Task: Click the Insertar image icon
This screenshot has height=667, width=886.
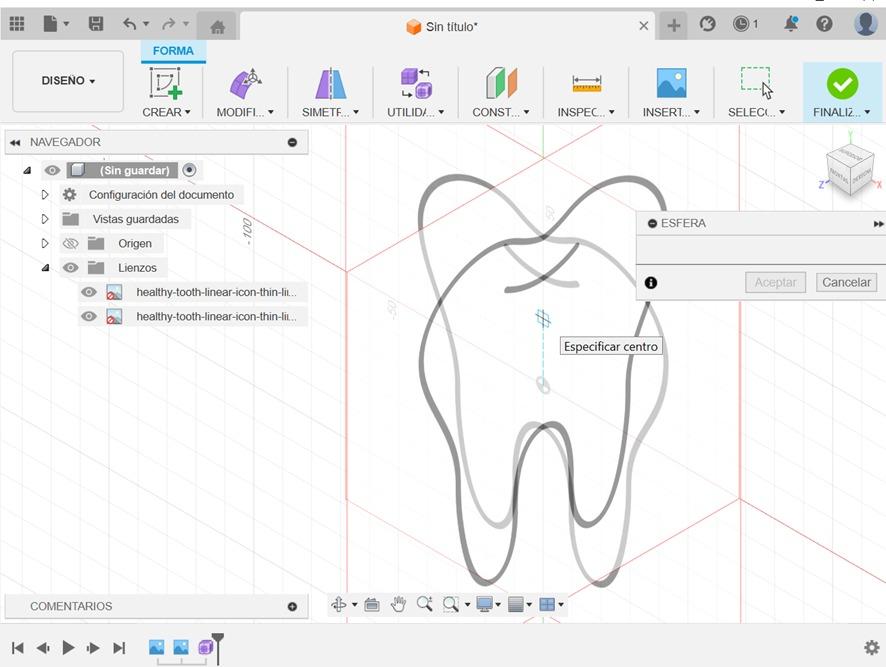Action: click(672, 84)
